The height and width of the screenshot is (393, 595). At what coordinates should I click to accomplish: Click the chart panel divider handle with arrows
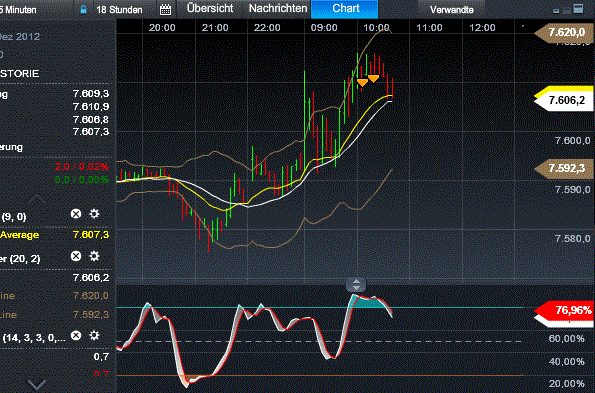(356, 285)
